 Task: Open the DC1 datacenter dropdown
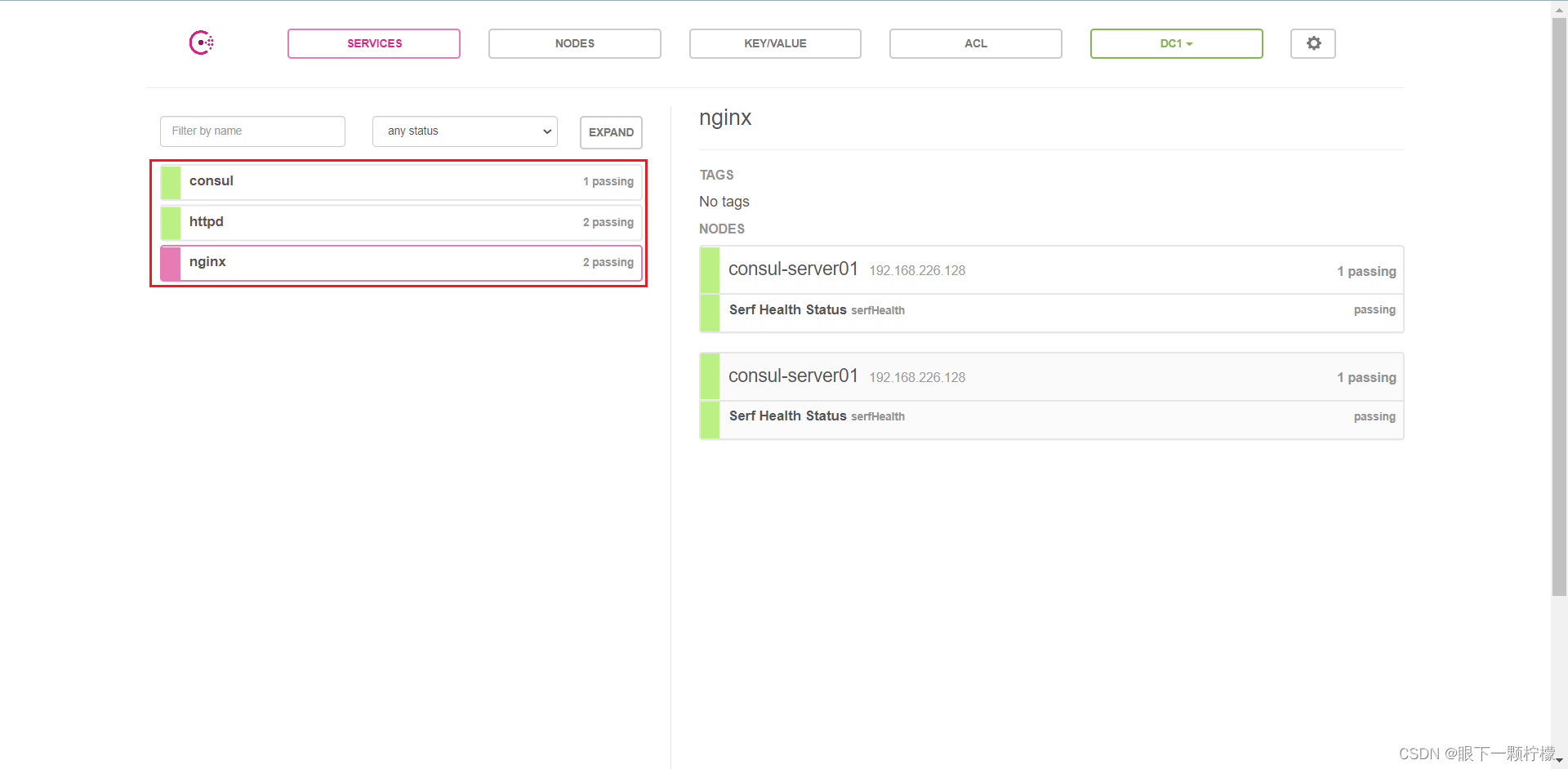1177,43
